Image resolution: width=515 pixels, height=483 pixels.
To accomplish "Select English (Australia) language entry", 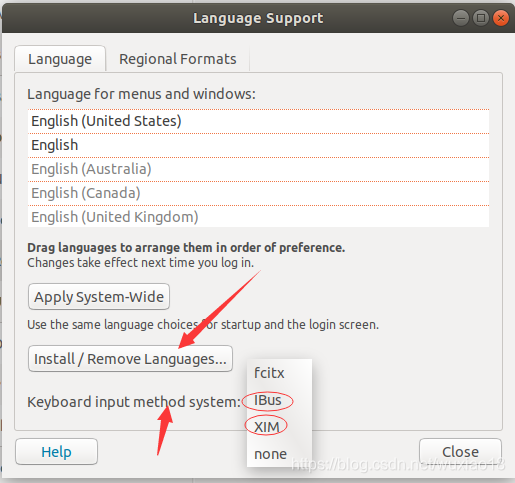I will (258, 169).
